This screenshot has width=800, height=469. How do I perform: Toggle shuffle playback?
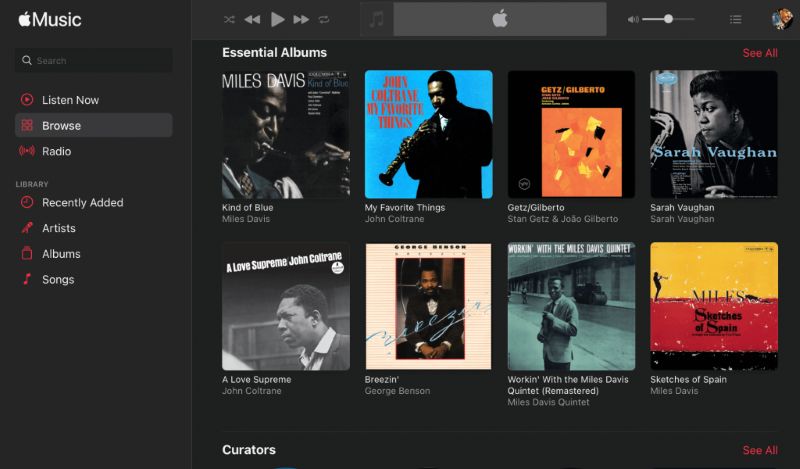229,19
